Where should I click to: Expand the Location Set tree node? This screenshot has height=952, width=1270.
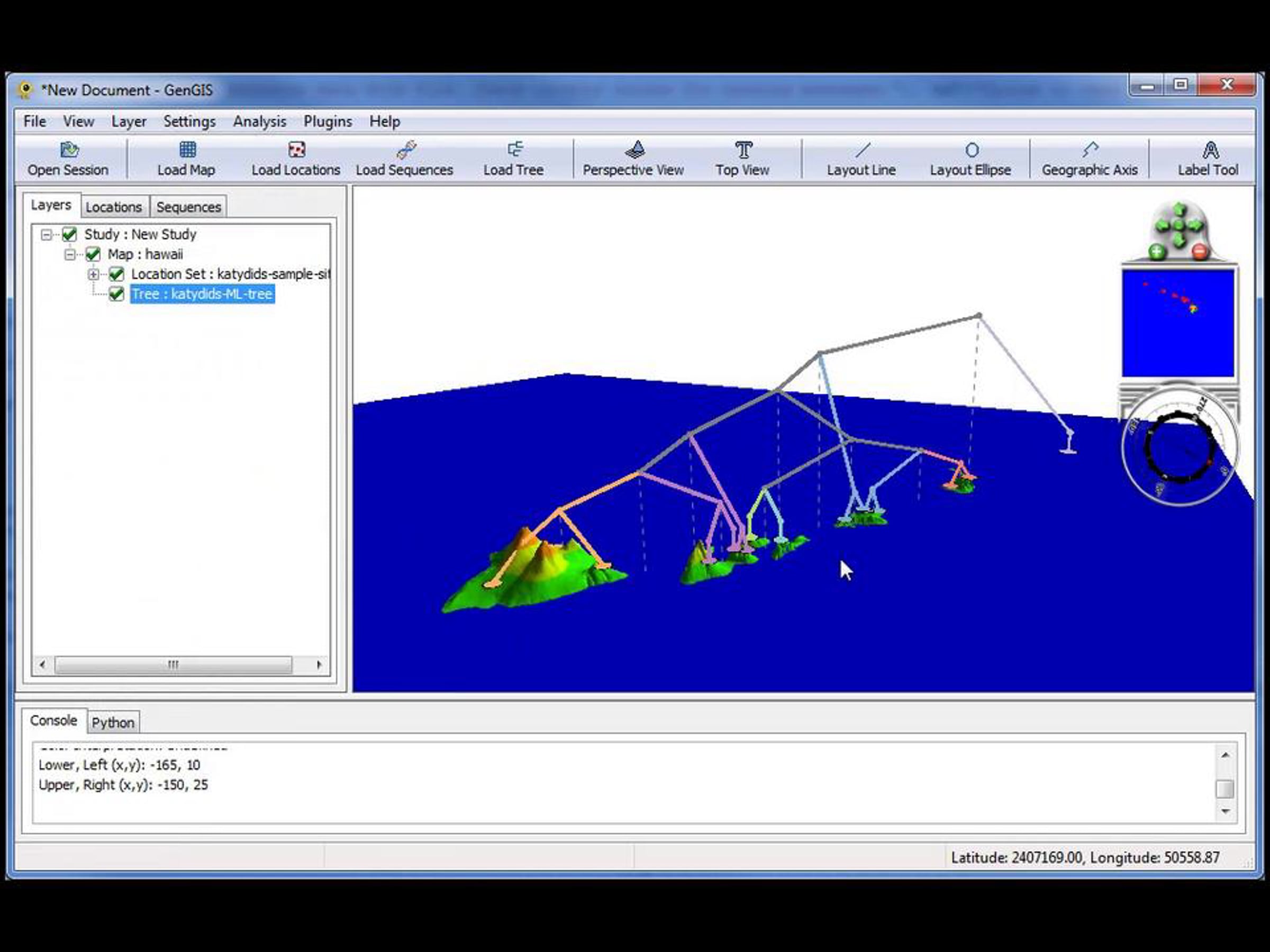pos(93,274)
